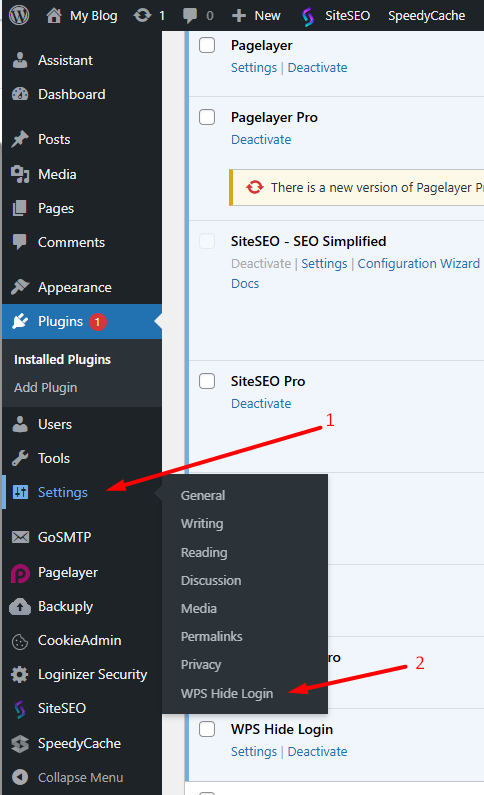Open Discussion in Settings submenu
The width and height of the screenshot is (484, 795).
(x=211, y=581)
